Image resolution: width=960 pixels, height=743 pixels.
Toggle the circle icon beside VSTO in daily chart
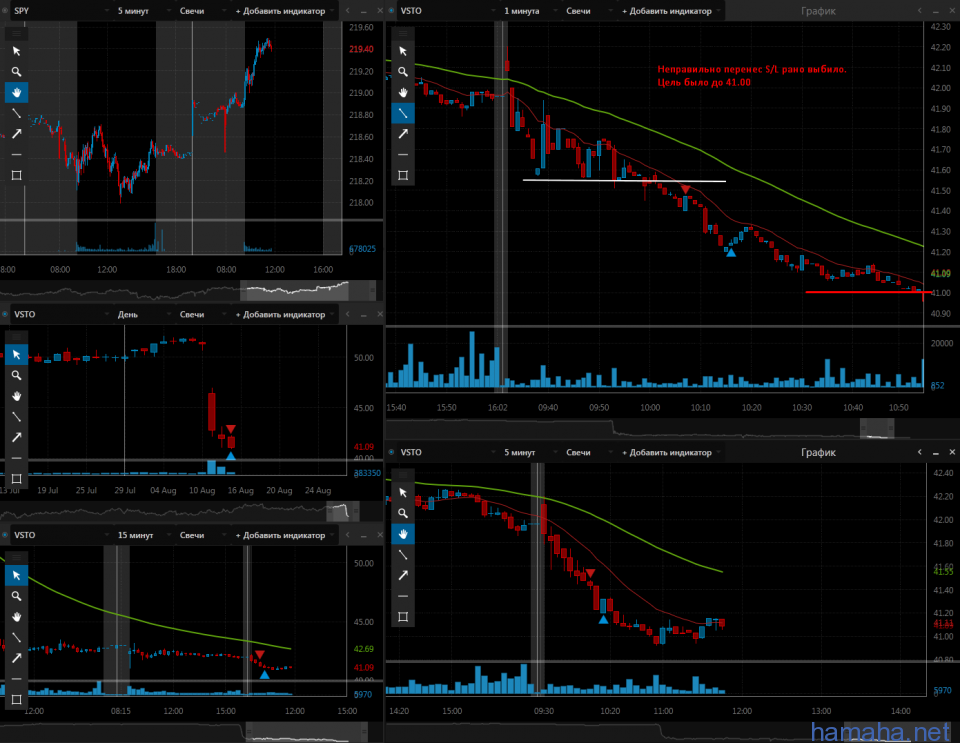[6, 315]
